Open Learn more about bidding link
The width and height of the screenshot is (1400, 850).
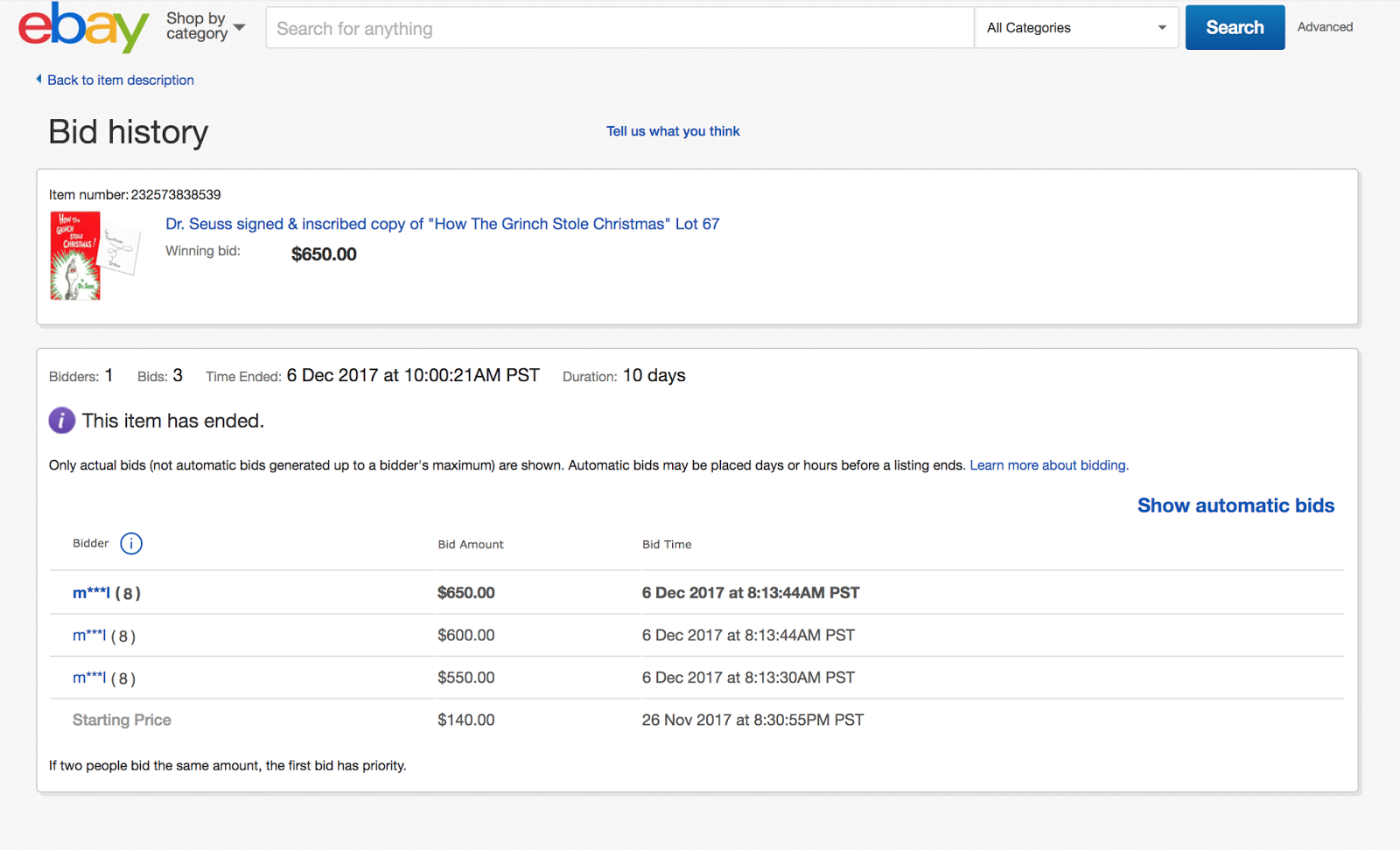[1049, 465]
